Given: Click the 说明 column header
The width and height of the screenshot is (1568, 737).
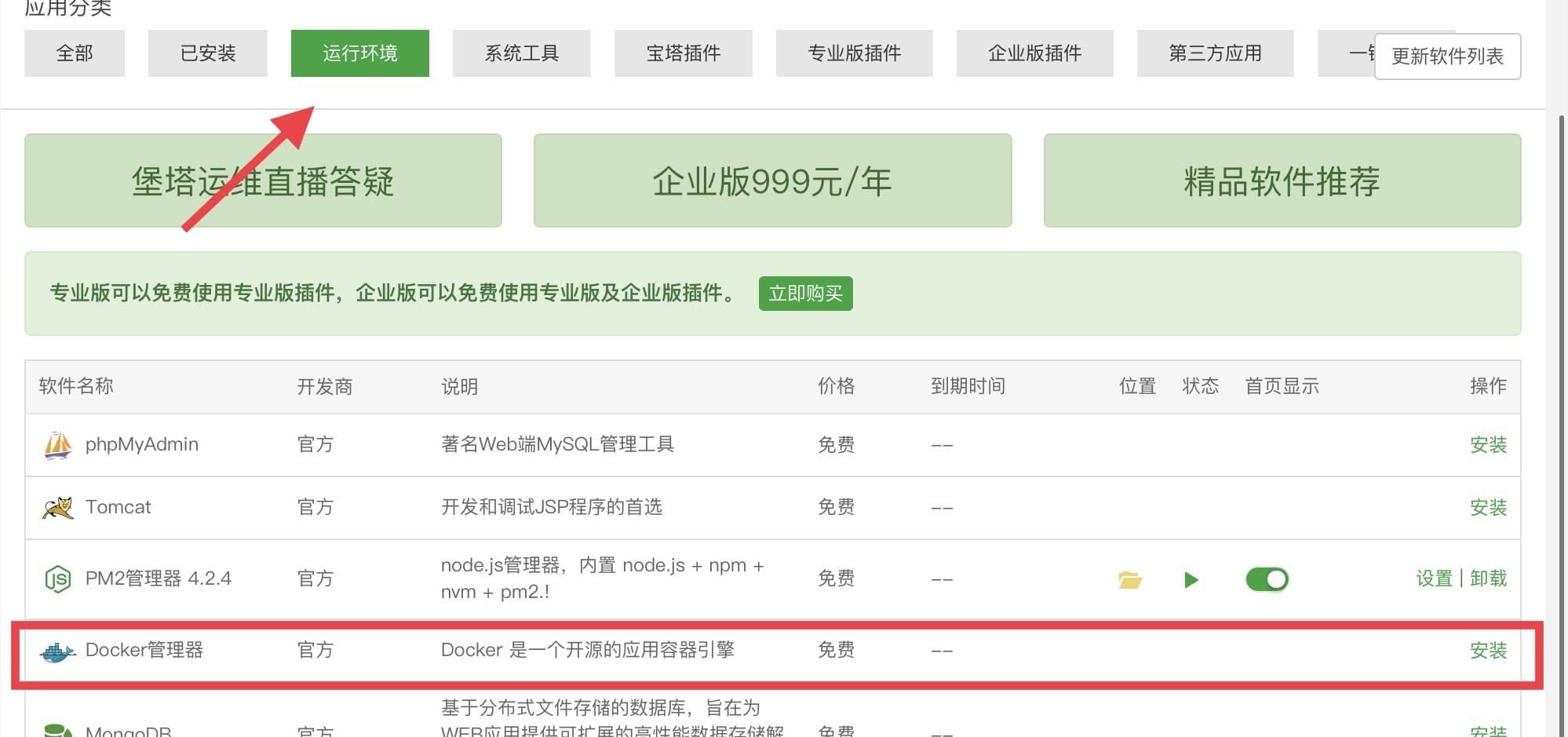Looking at the screenshot, I should [460, 386].
